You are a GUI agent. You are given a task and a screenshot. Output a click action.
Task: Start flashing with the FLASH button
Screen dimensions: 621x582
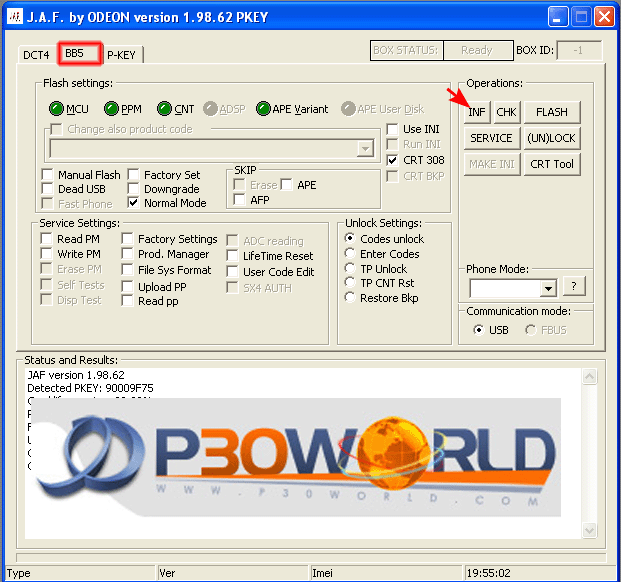point(552,112)
